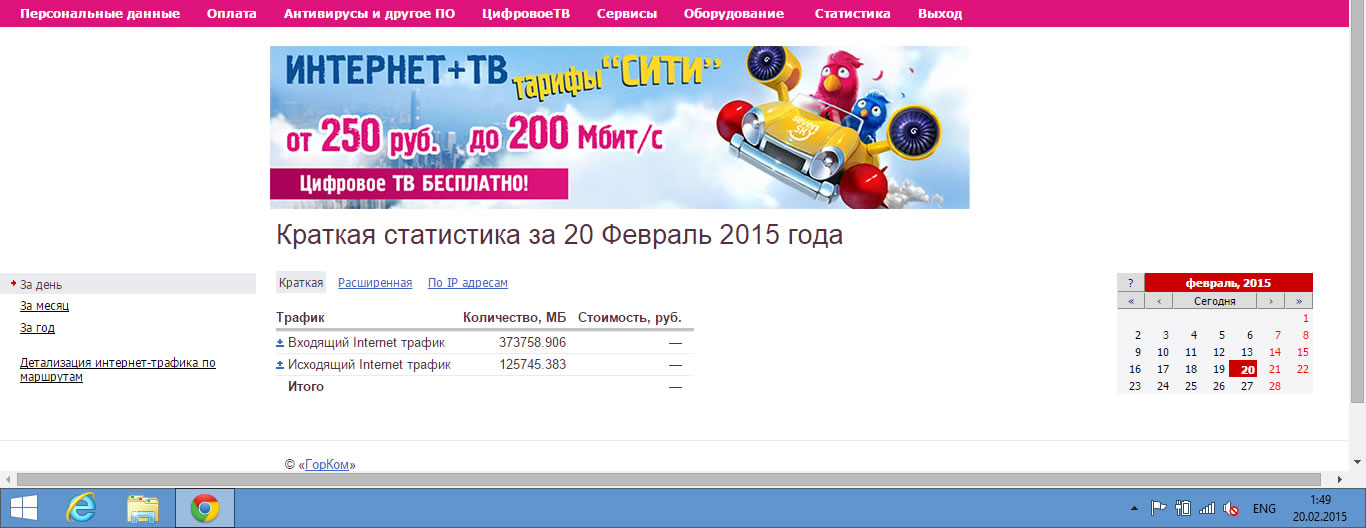Click Входящий Internet трафик row label
Viewport: 1366px width, 528px height.
(x=369, y=342)
